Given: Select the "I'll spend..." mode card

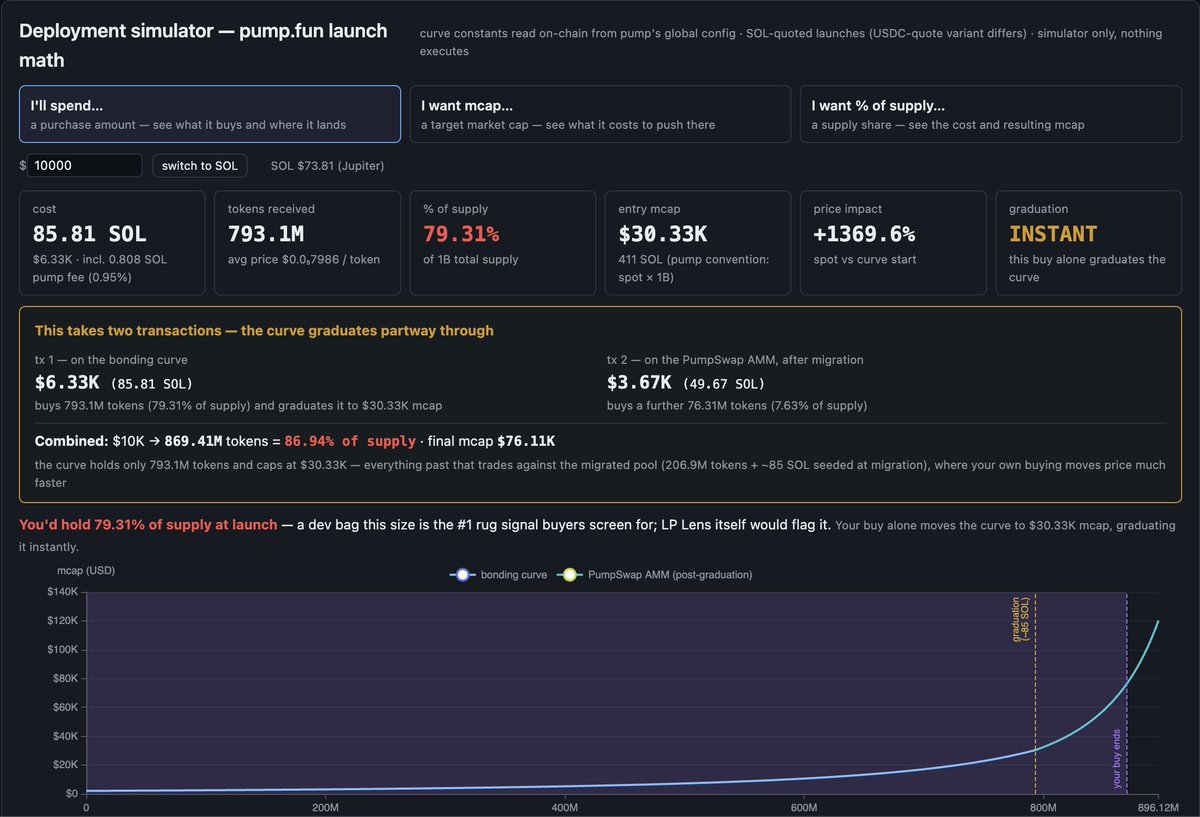Looking at the screenshot, I should [x=210, y=114].
